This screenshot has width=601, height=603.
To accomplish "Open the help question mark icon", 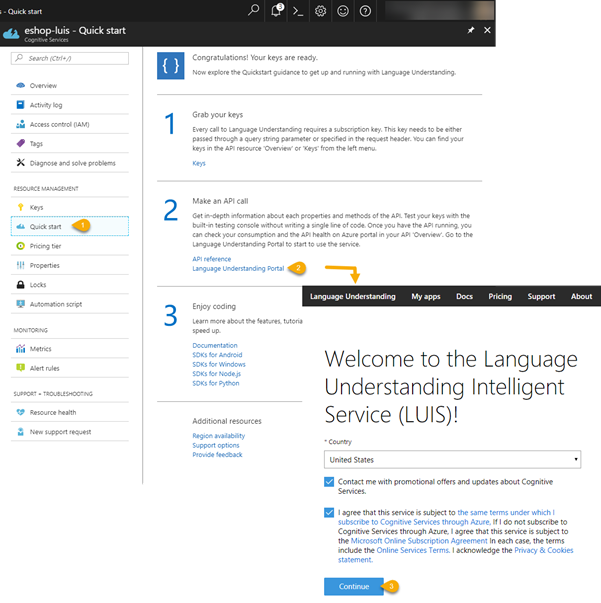I will coord(365,11).
